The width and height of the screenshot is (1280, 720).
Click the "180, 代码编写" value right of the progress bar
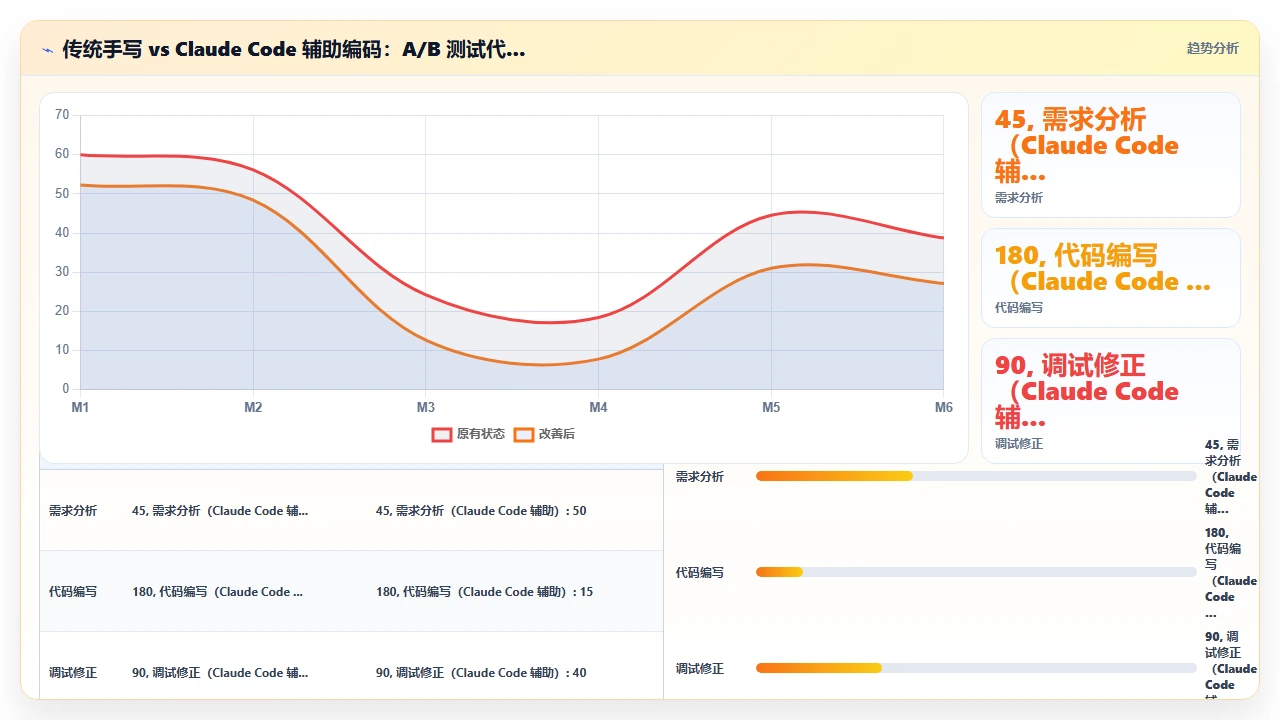point(1231,573)
